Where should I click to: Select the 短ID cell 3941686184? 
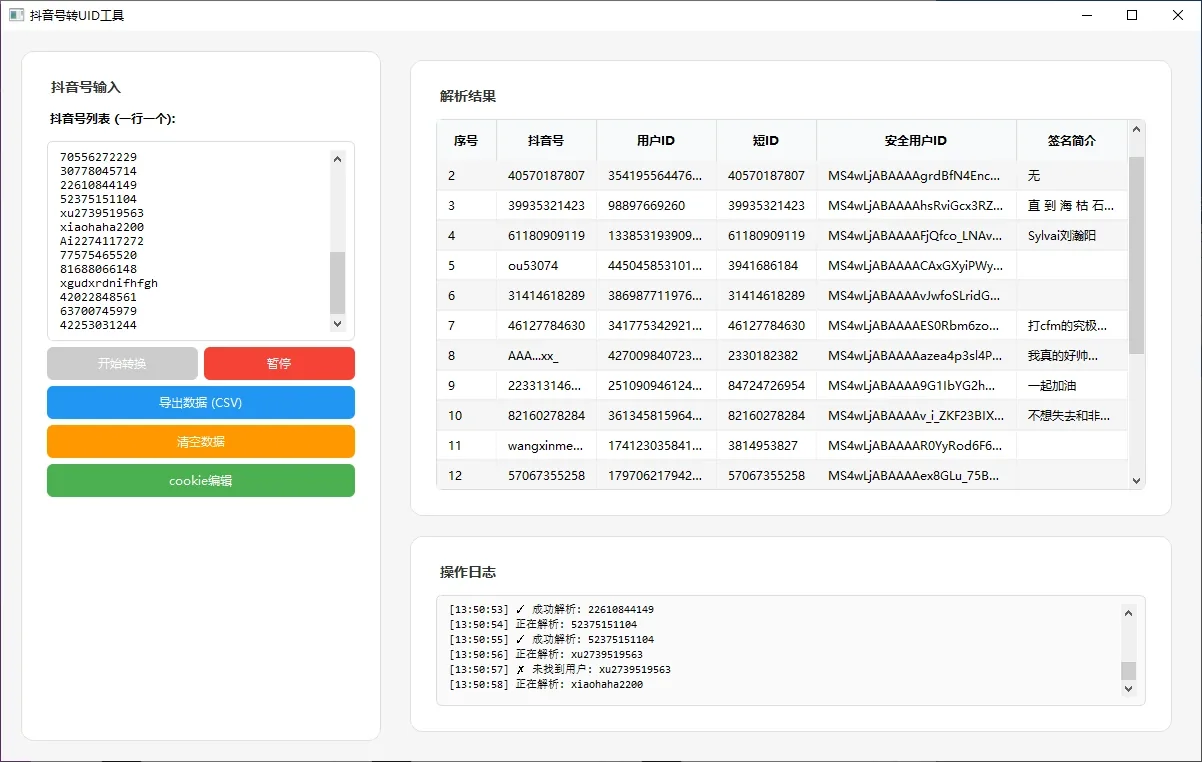coord(766,265)
